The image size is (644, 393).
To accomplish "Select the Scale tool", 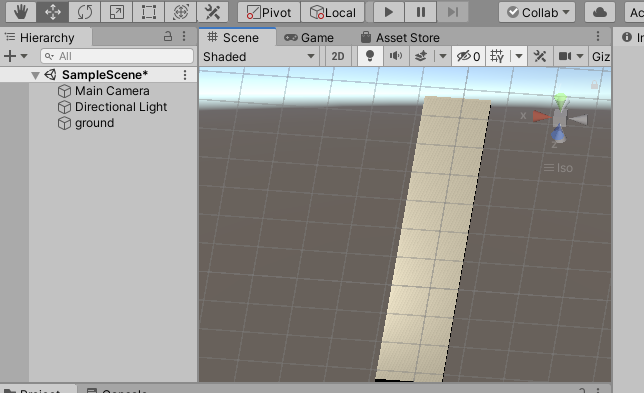I will click(117, 12).
